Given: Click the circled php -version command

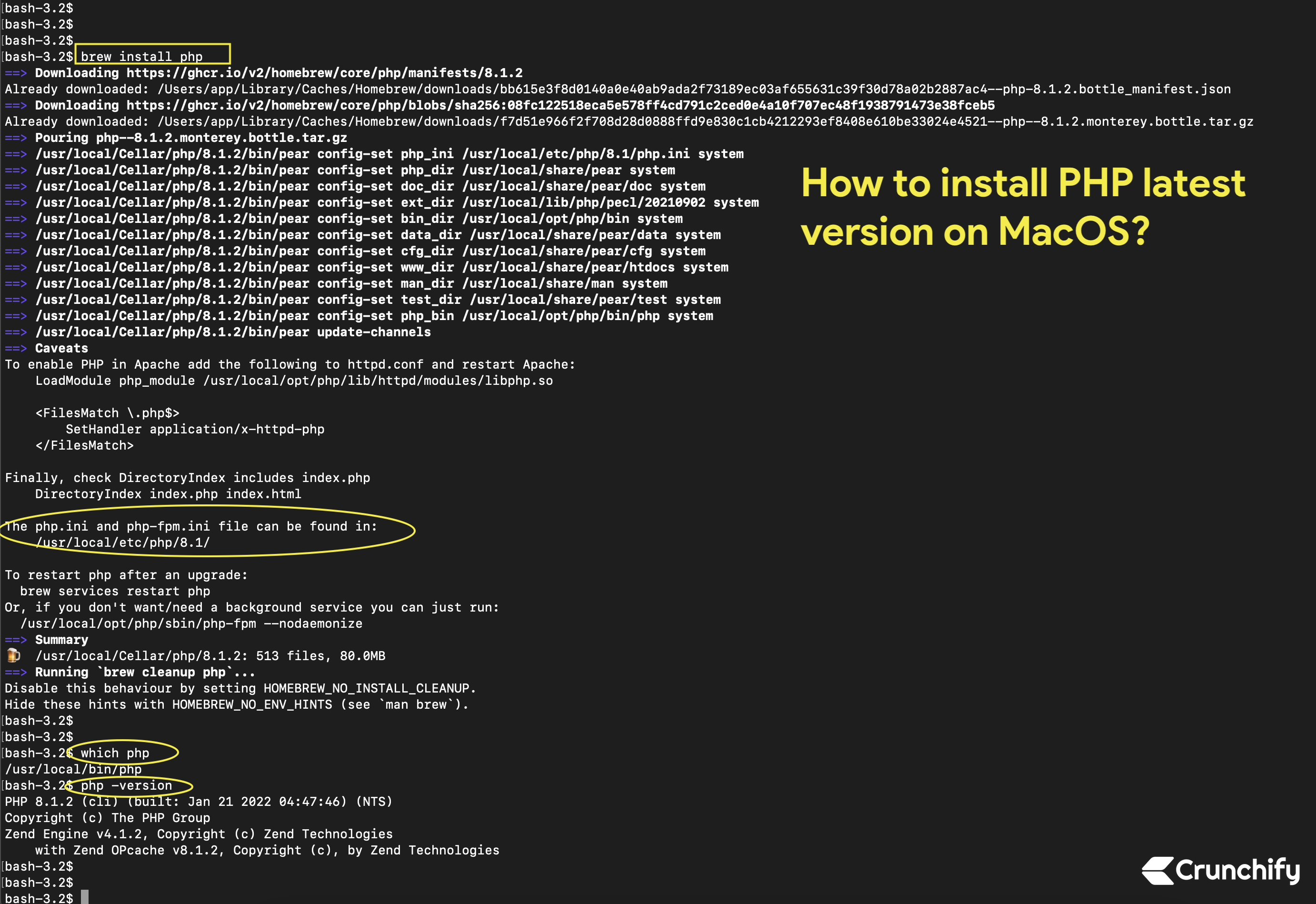Looking at the screenshot, I should pos(126,785).
